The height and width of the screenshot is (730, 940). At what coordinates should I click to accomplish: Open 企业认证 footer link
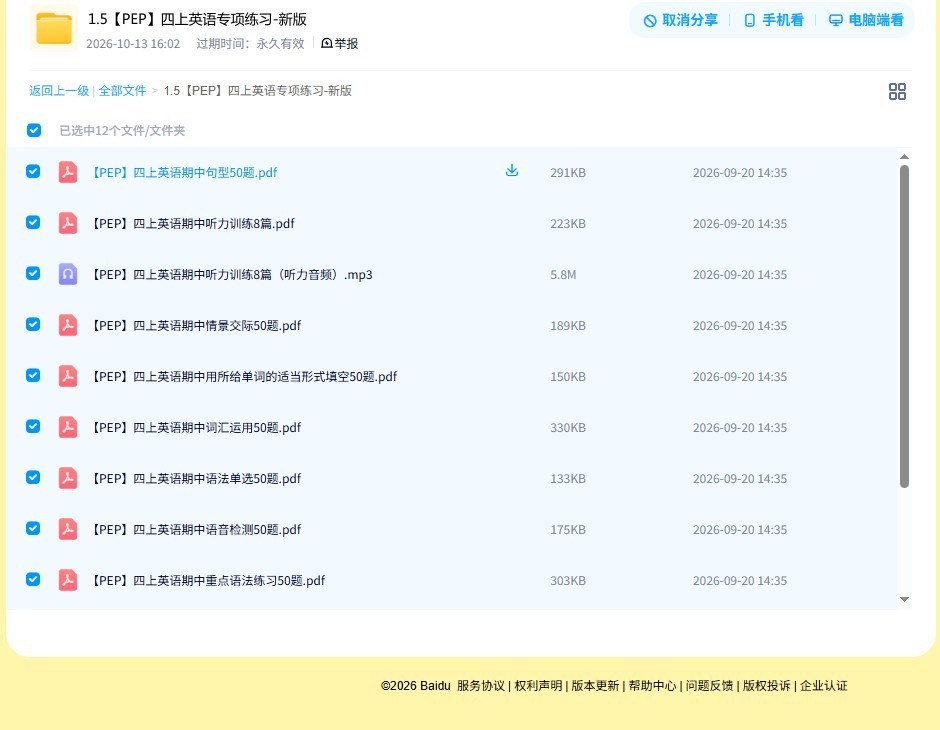tap(824, 686)
